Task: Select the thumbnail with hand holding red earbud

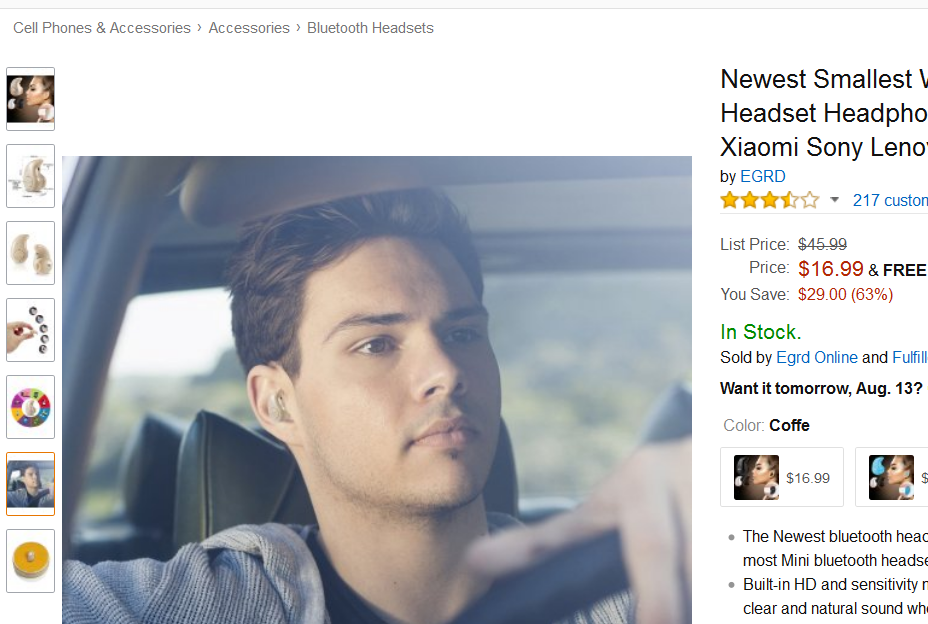Action: click(31, 330)
